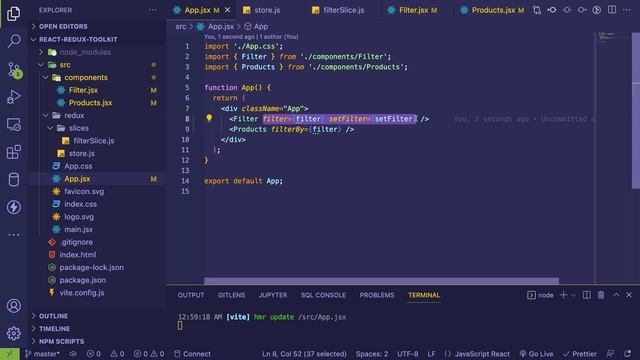Switch to the Products.jsx tab

click(493, 10)
